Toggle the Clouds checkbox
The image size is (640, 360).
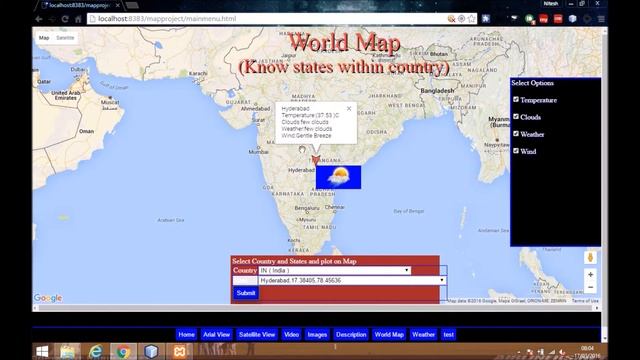[x=516, y=117]
